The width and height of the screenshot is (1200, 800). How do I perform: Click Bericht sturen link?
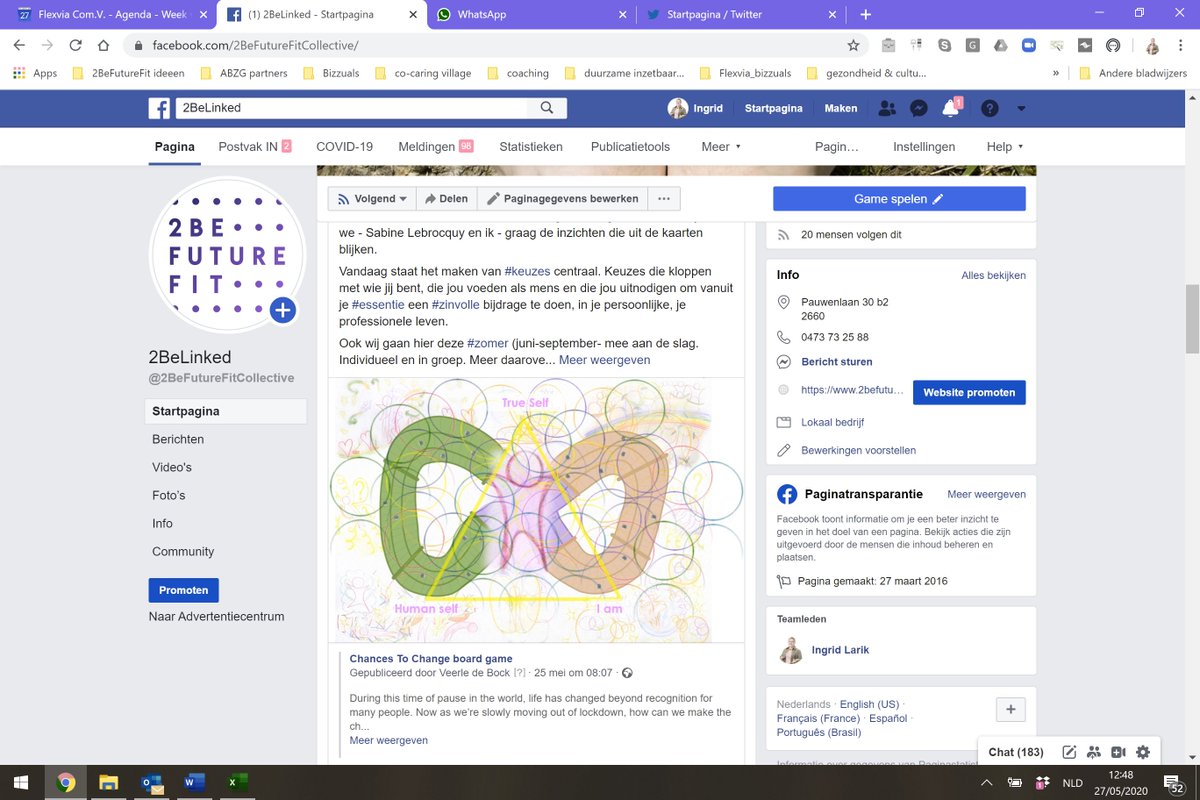(837, 362)
